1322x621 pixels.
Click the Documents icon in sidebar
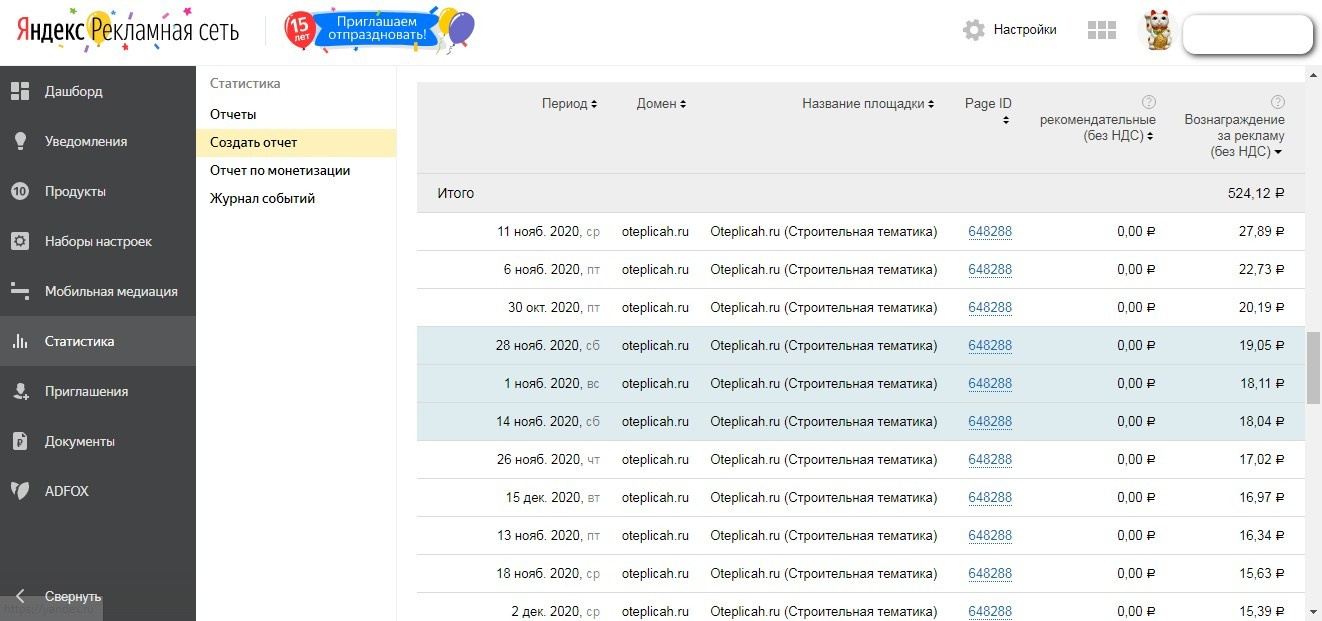pyautogui.click(x=20, y=441)
